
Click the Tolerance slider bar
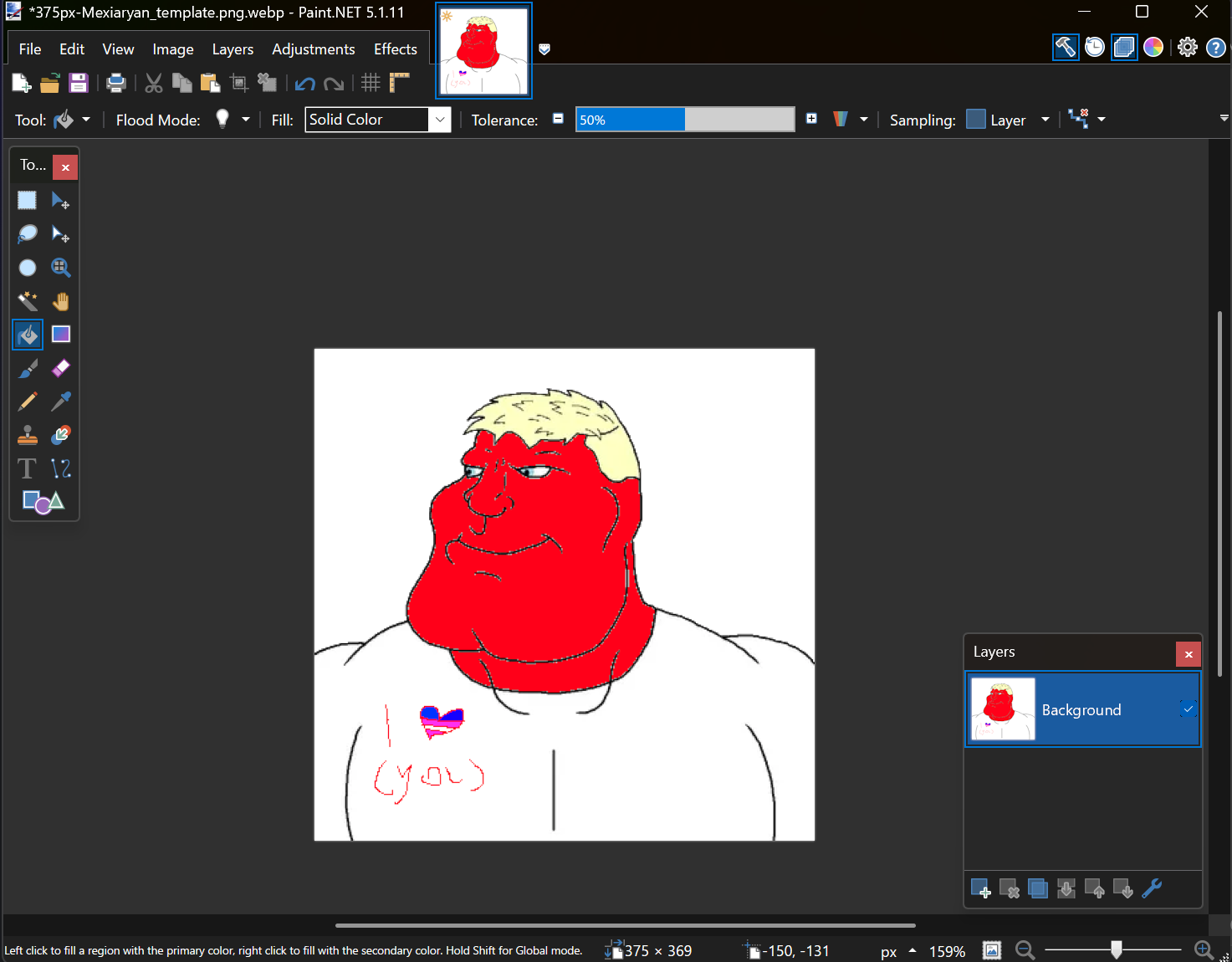click(684, 120)
